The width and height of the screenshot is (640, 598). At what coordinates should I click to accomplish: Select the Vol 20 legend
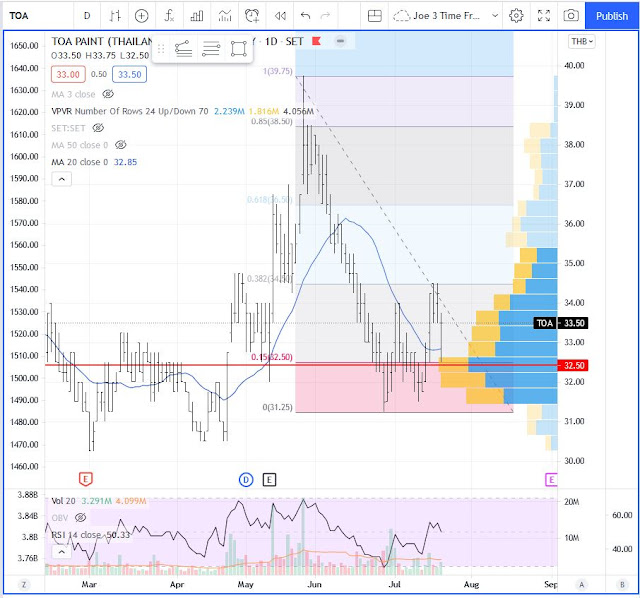pos(63,501)
